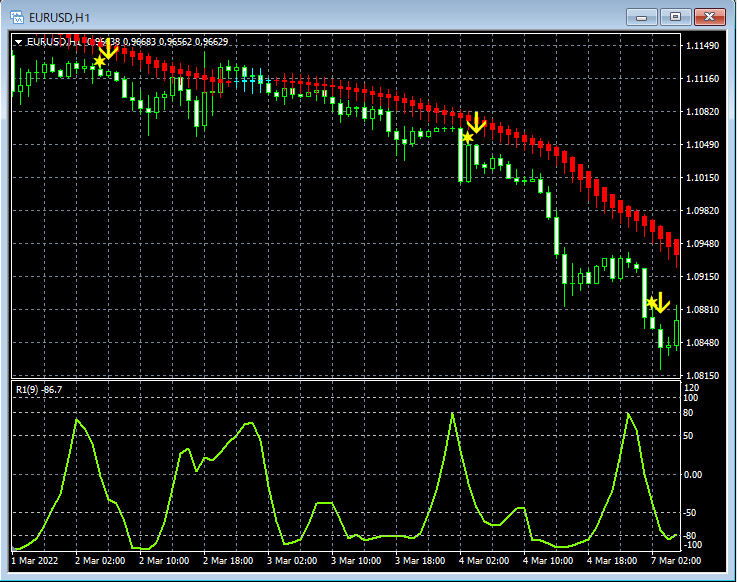Image resolution: width=738 pixels, height=582 pixels.
Task: Click the 1 Mar 2022 time label
Action: [35, 561]
